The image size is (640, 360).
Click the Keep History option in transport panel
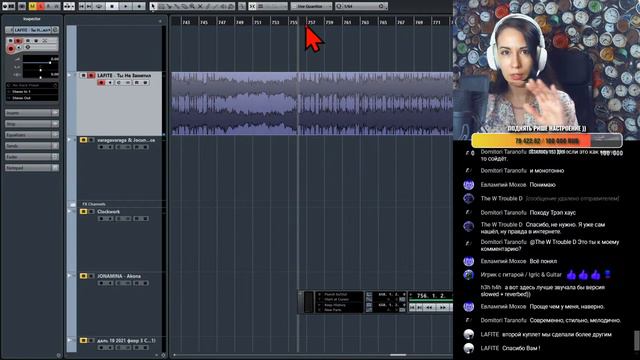335,305
